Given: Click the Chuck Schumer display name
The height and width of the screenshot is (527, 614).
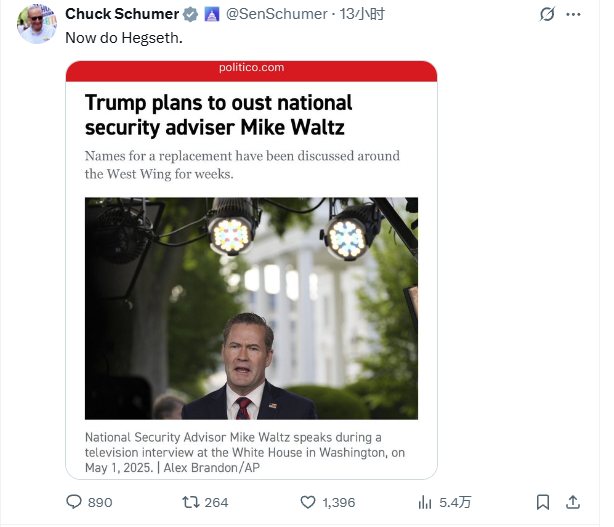Looking at the screenshot, I should click(x=122, y=14).
